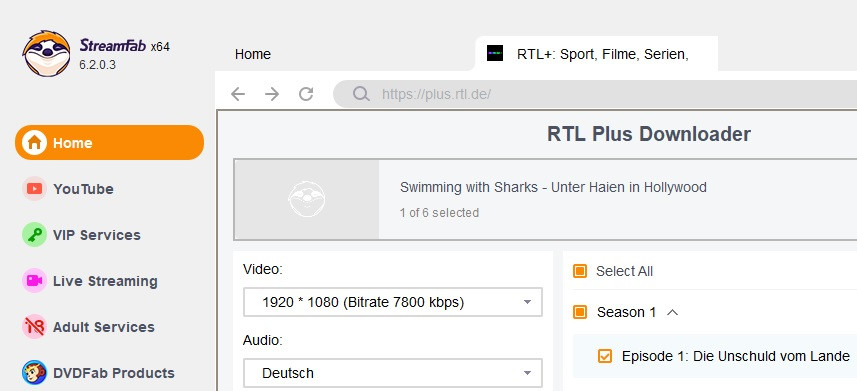Switch to the Home tab
This screenshot has width=857, height=391.
click(253, 54)
